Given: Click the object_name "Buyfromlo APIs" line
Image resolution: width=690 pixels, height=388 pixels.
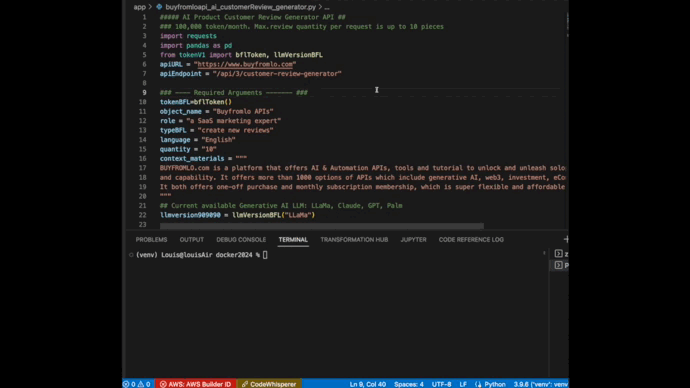Looking at the screenshot, I should 217,111.
